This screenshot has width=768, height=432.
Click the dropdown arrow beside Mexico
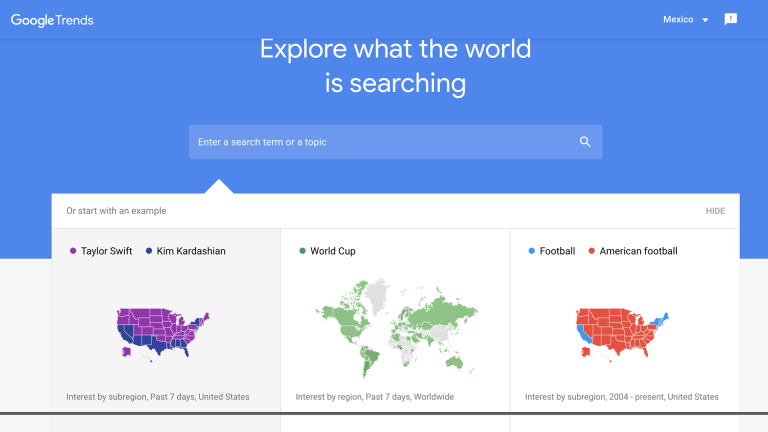point(705,20)
